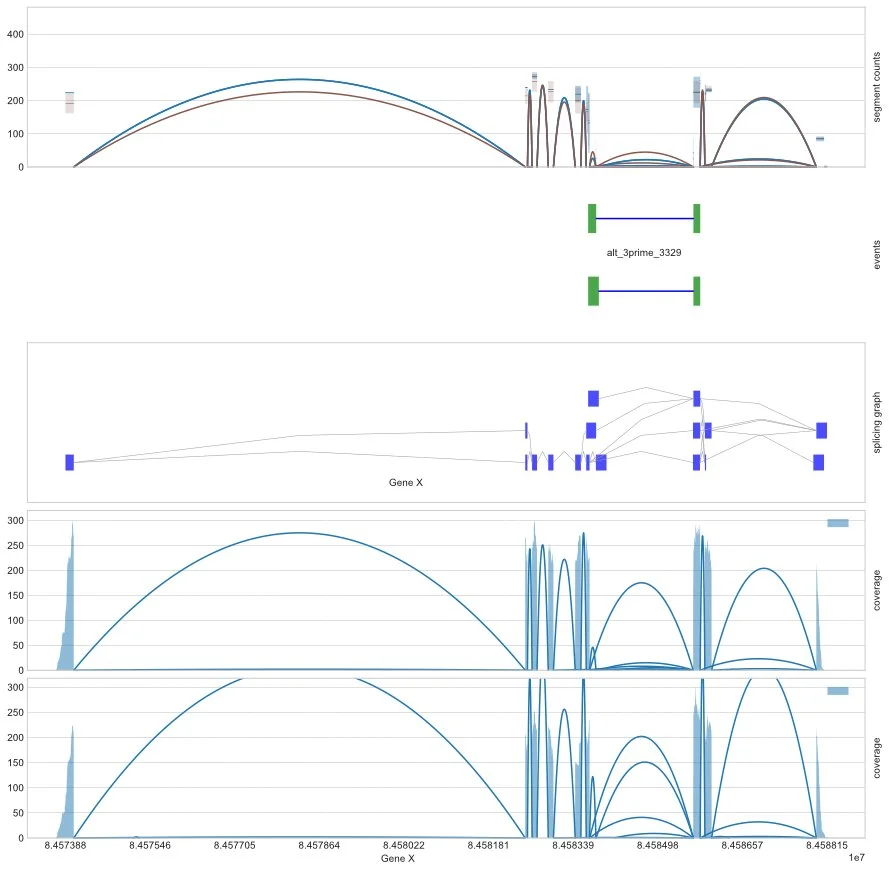Click the bottom-right blue exon in splicing graph
This screenshot has width=889, height=871.
point(818,462)
